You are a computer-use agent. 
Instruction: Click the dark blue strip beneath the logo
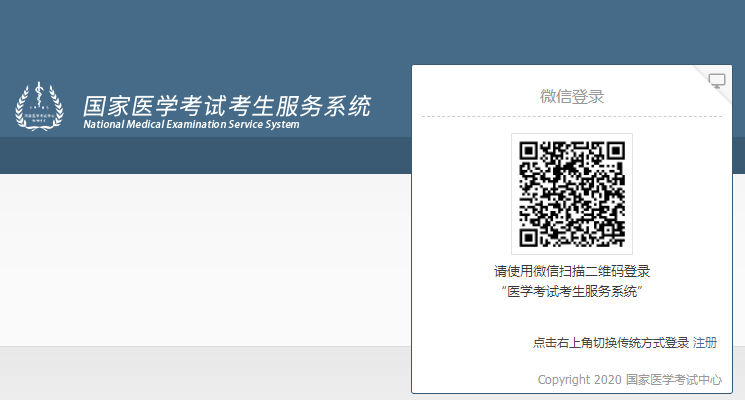pyautogui.click(x=200, y=155)
